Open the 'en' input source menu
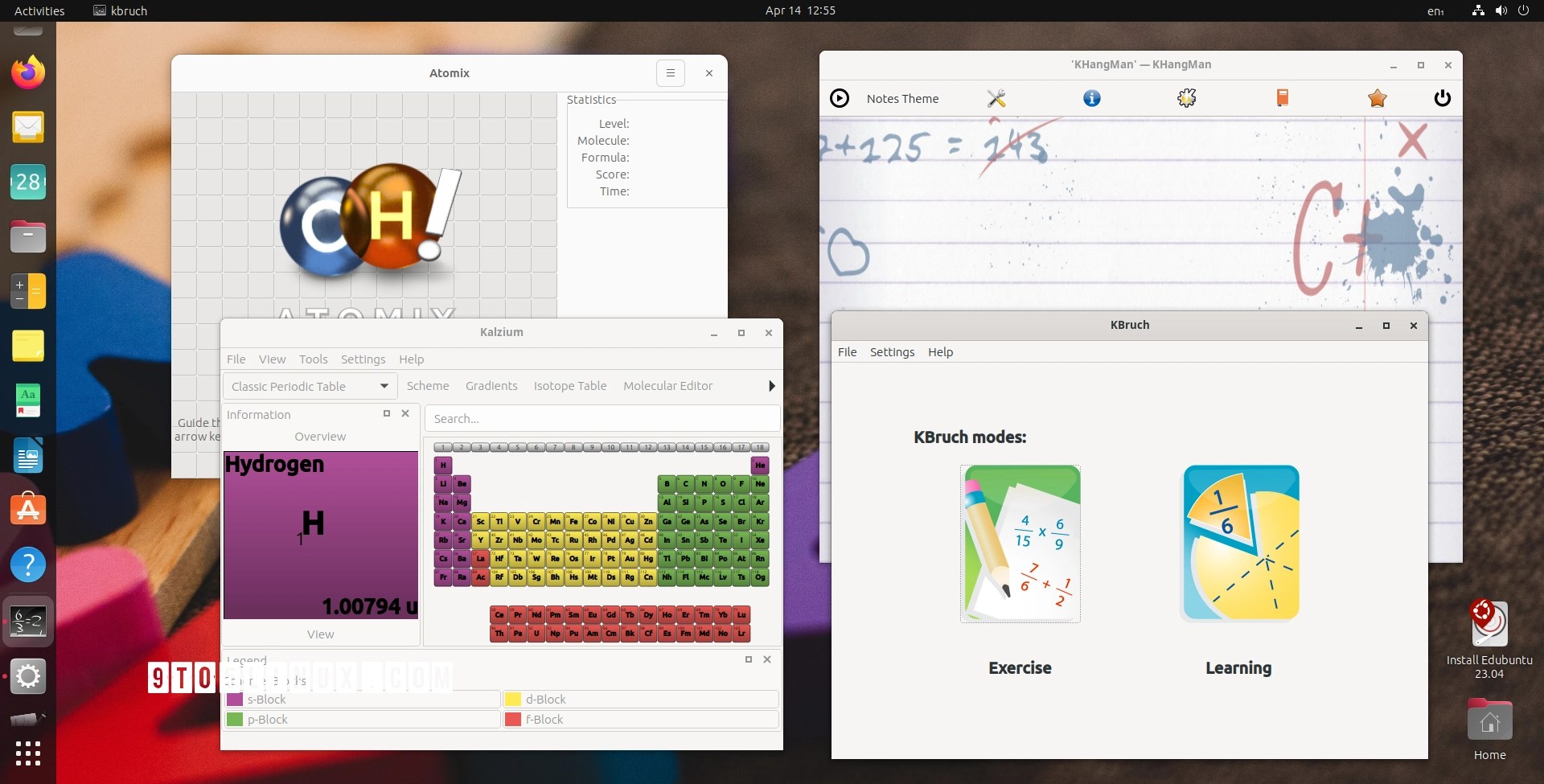This screenshot has height=784, width=1544. point(1435,10)
